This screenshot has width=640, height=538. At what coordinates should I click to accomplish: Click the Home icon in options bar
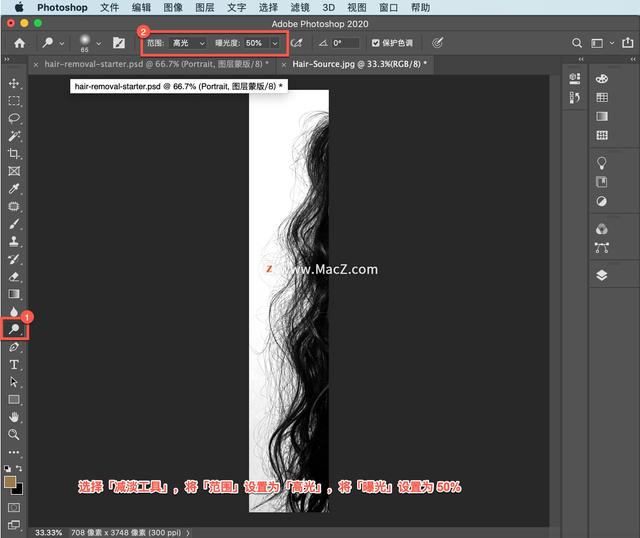pyautogui.click(x=19, y=43)
